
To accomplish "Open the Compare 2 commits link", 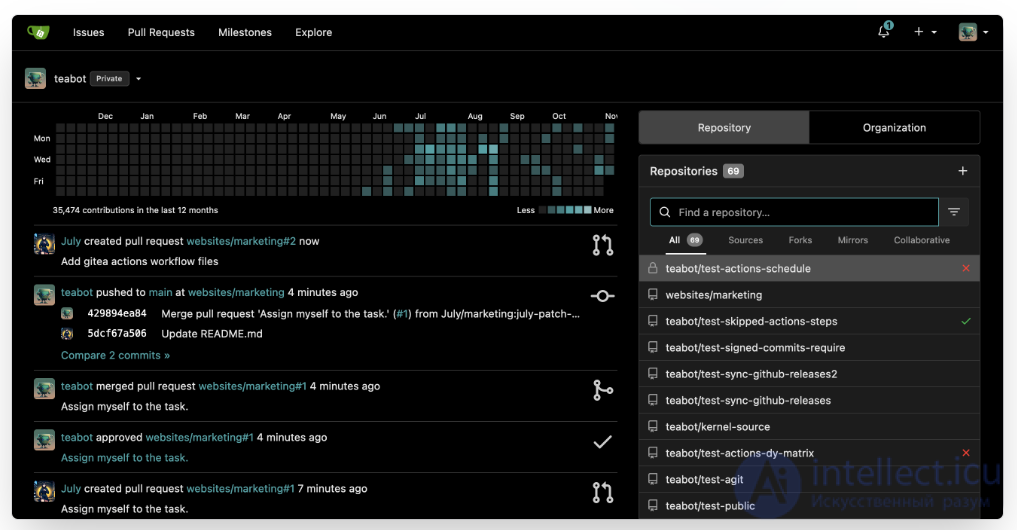I will (115, 355).
